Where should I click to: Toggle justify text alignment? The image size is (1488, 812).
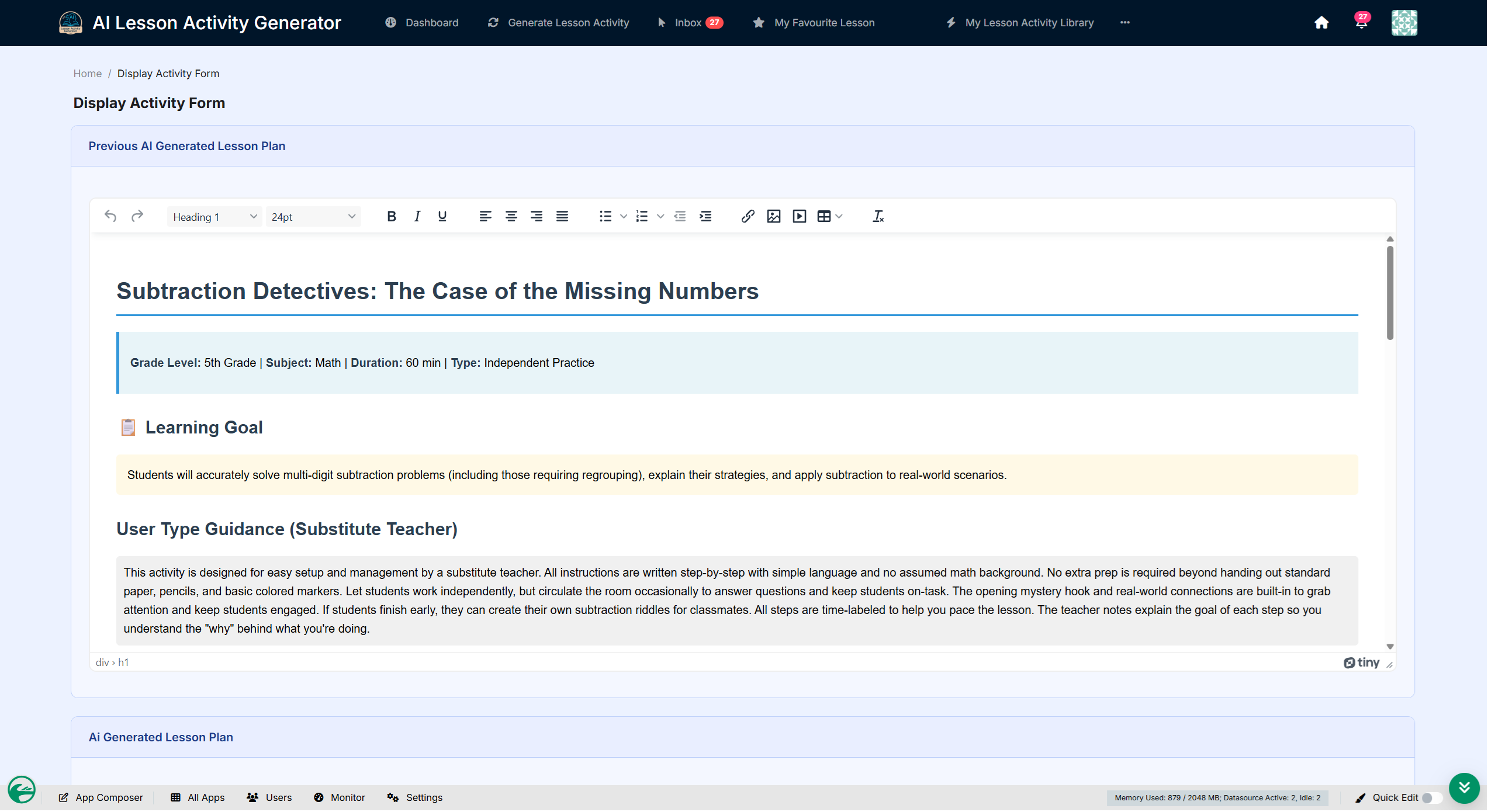(x=562, y=217)
